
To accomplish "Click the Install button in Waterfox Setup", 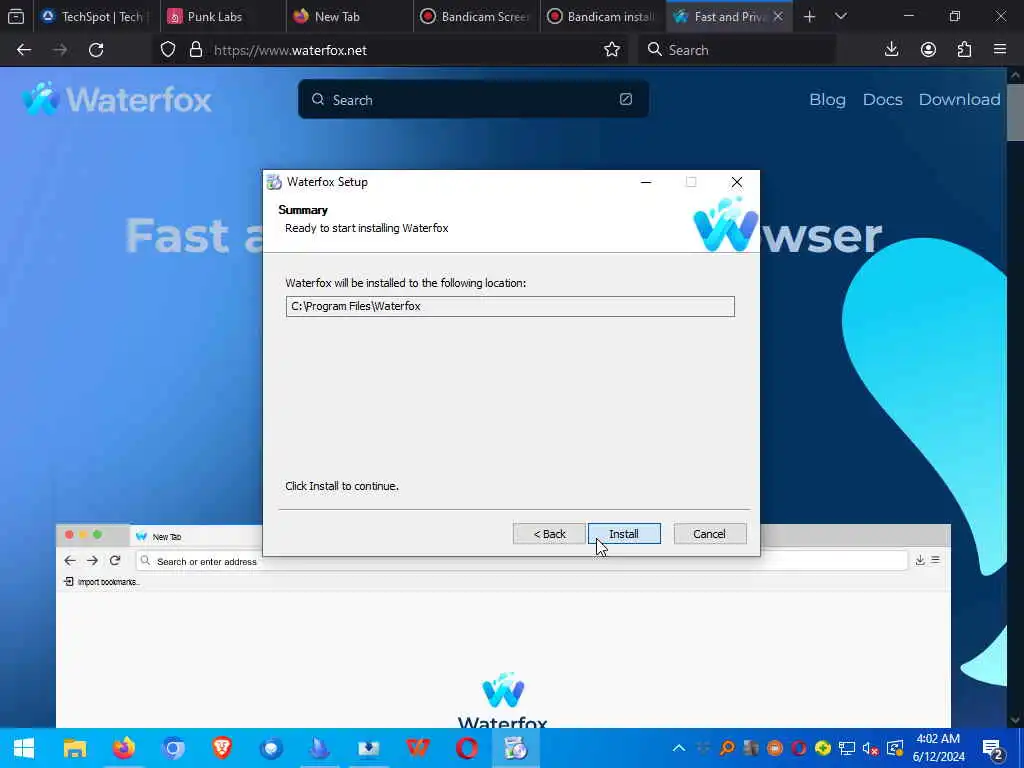I will click(624, 534).
